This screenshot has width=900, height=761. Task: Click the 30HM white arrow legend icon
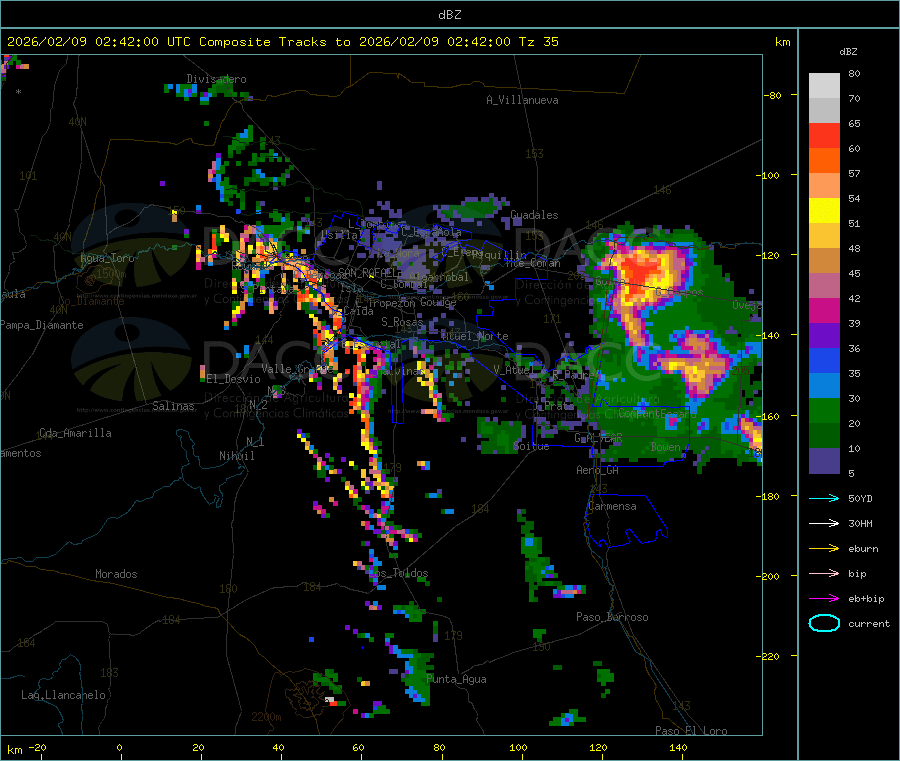click(824, 523)
